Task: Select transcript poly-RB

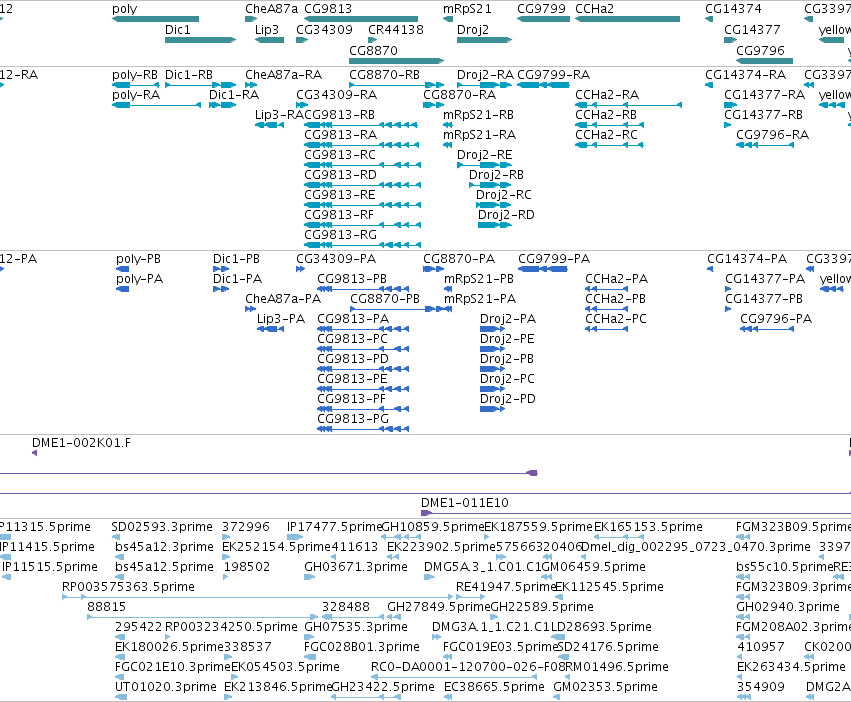Action: point(136,85)
